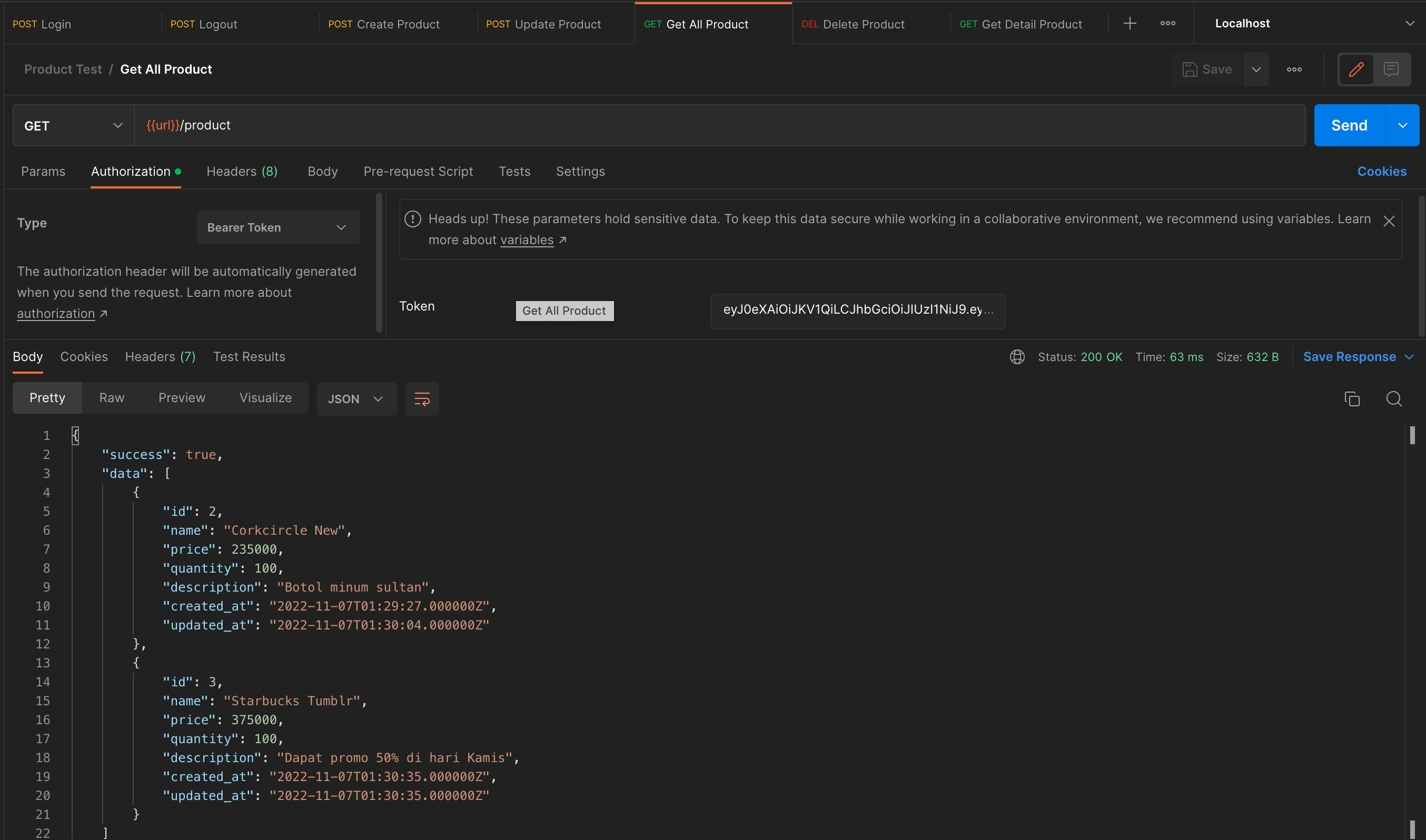Open the comments panel icon

[1390, 69]
